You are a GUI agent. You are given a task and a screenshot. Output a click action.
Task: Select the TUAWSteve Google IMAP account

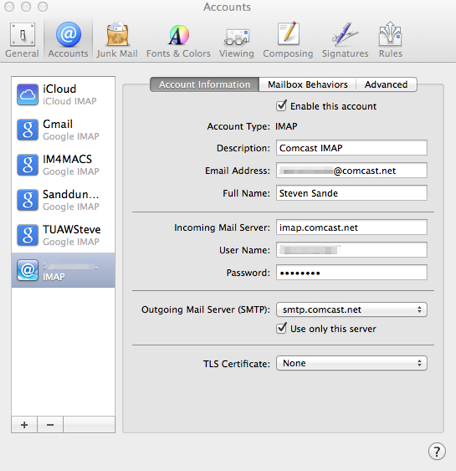click(x=63, y=235)
